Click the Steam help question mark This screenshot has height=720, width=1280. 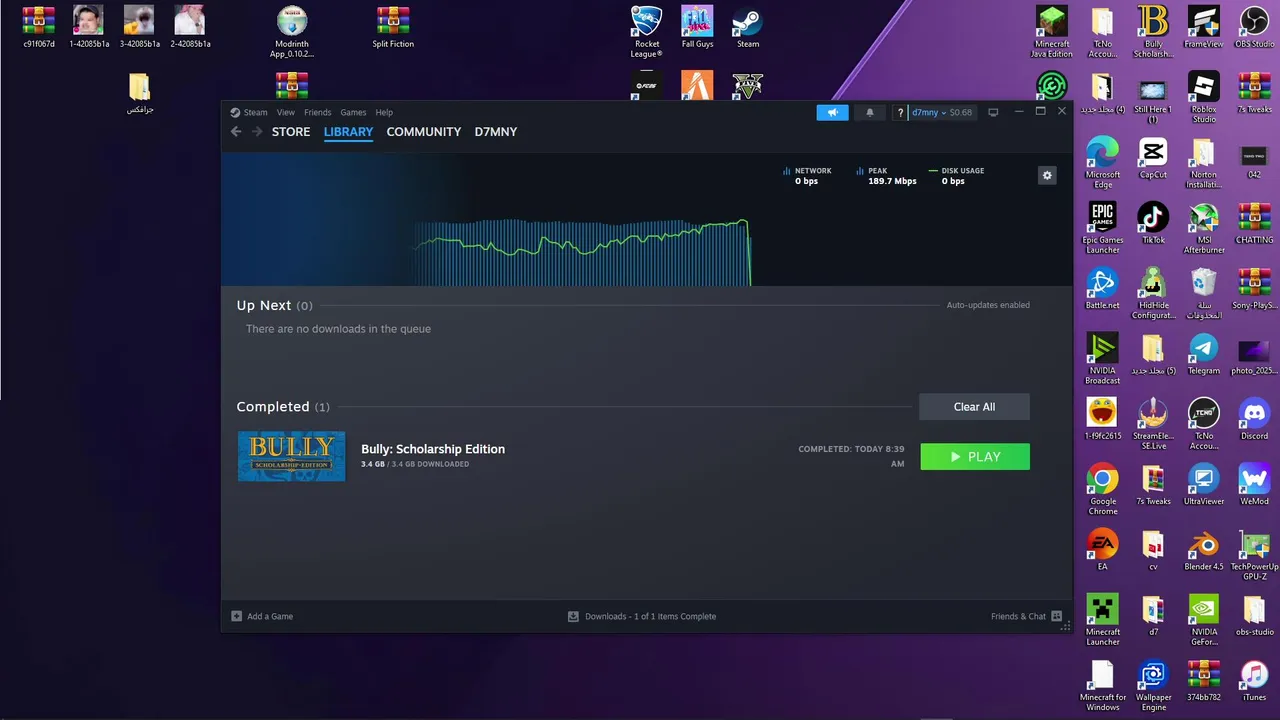(x=900, y=112)
